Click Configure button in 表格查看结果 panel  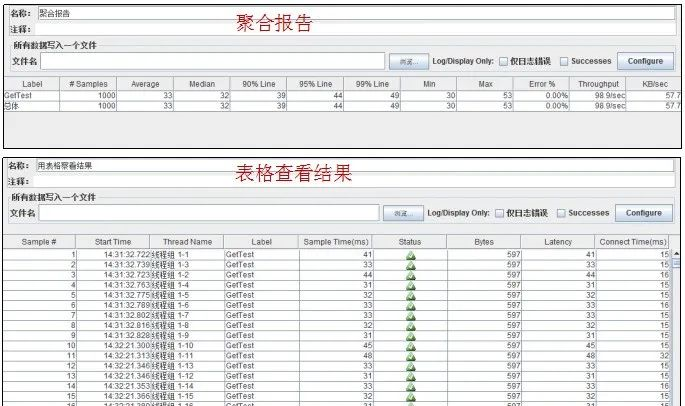(x=643, y=213)
